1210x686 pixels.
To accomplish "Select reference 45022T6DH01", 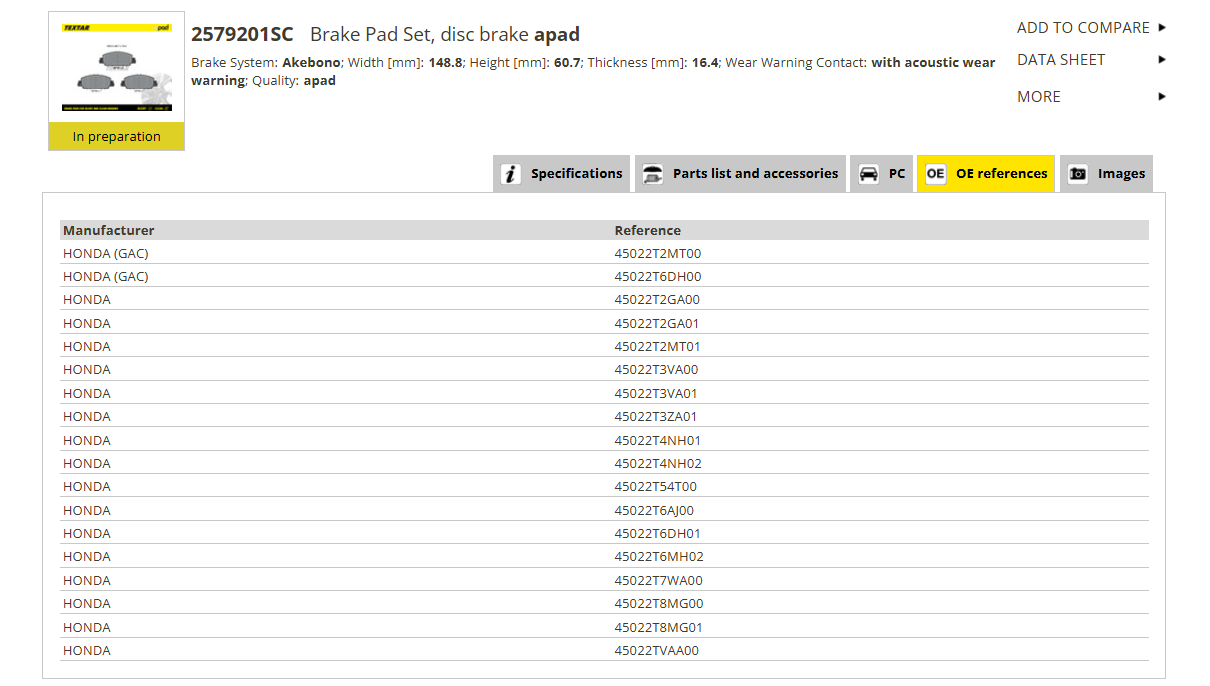I will coord(658,534).
